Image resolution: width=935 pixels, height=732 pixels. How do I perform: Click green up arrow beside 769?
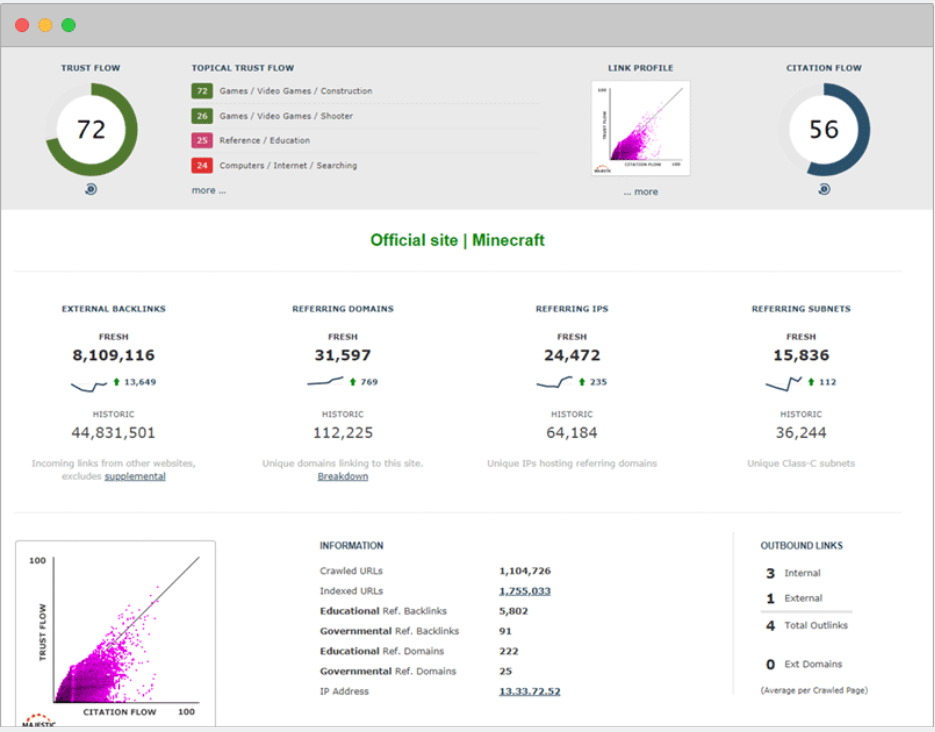[x=352, y=382]
